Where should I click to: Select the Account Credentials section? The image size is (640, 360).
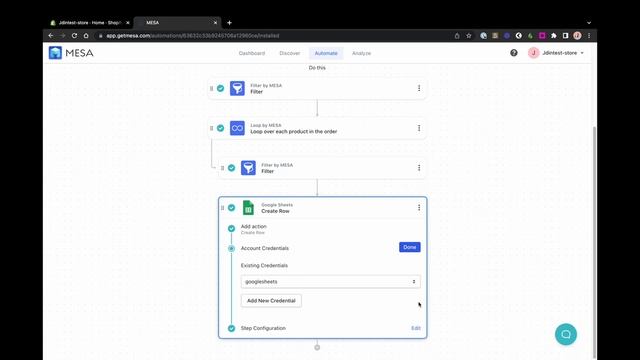click(x=264, y=248)
